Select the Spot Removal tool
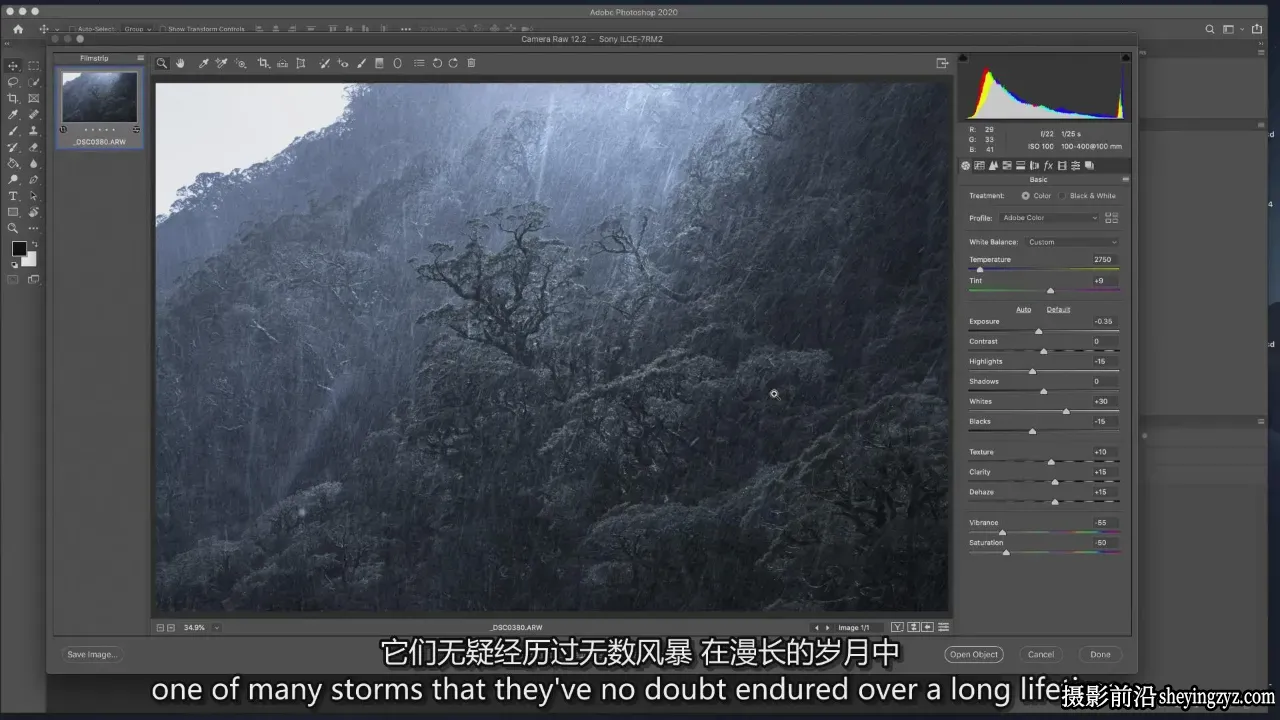Viewport: 1280px width, 720px height. [x=325, y=63]
